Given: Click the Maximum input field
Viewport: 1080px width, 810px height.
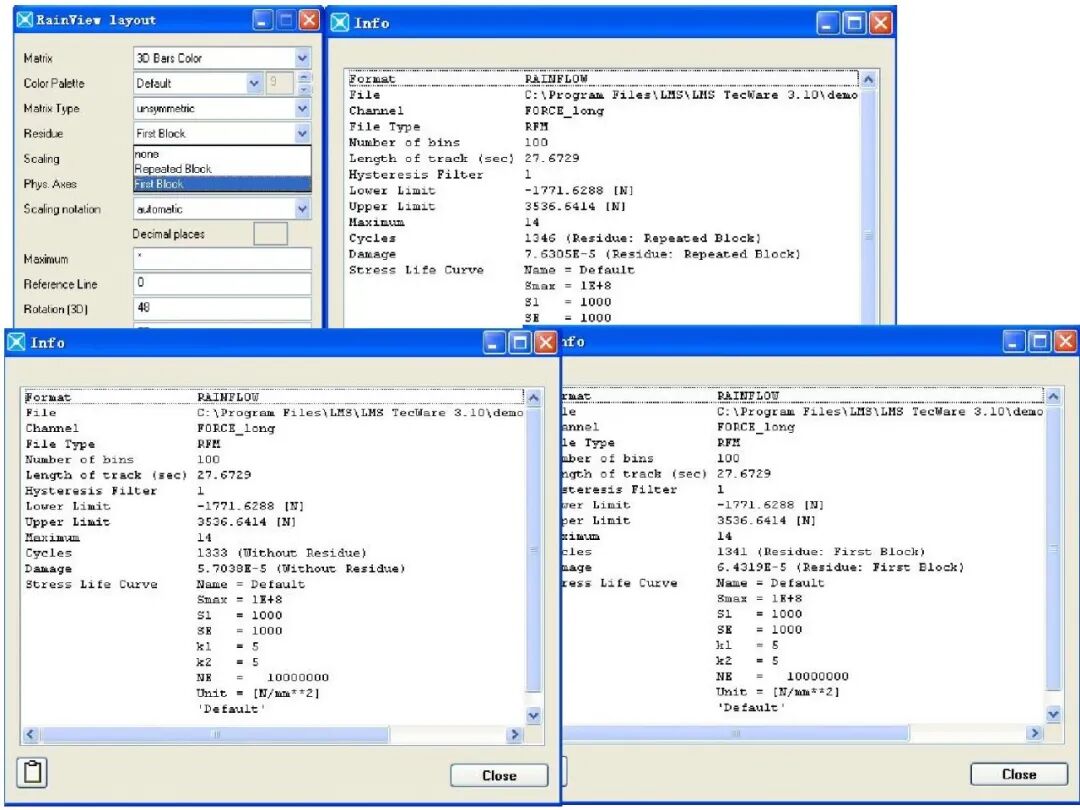Looking at the screenshot, I should tap(222, 259).
